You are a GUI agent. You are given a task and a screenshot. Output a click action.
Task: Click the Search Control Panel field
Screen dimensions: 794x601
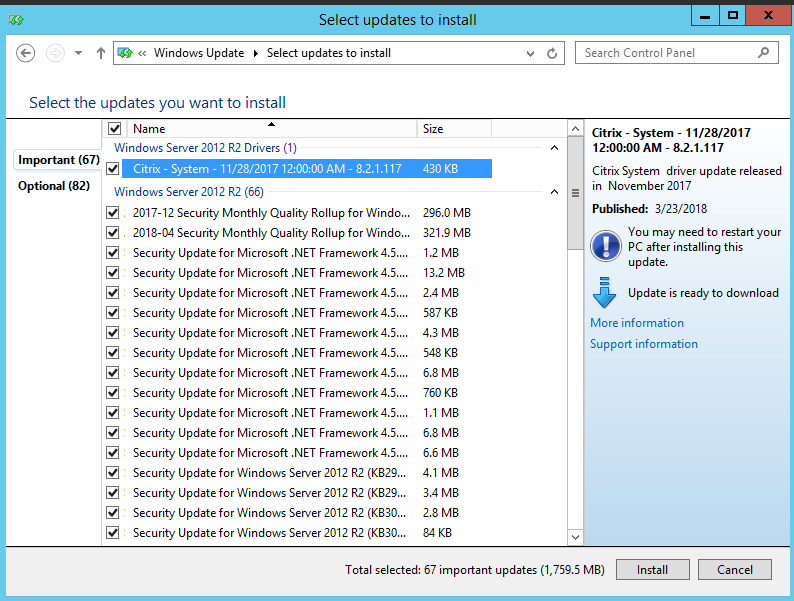(x=677, y=53)
